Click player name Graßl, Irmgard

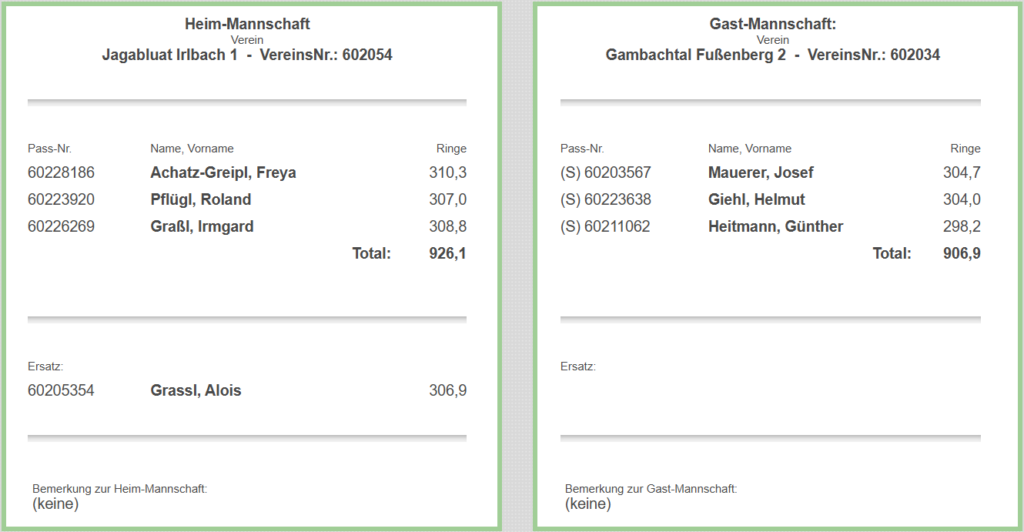(x=202, y=227)
